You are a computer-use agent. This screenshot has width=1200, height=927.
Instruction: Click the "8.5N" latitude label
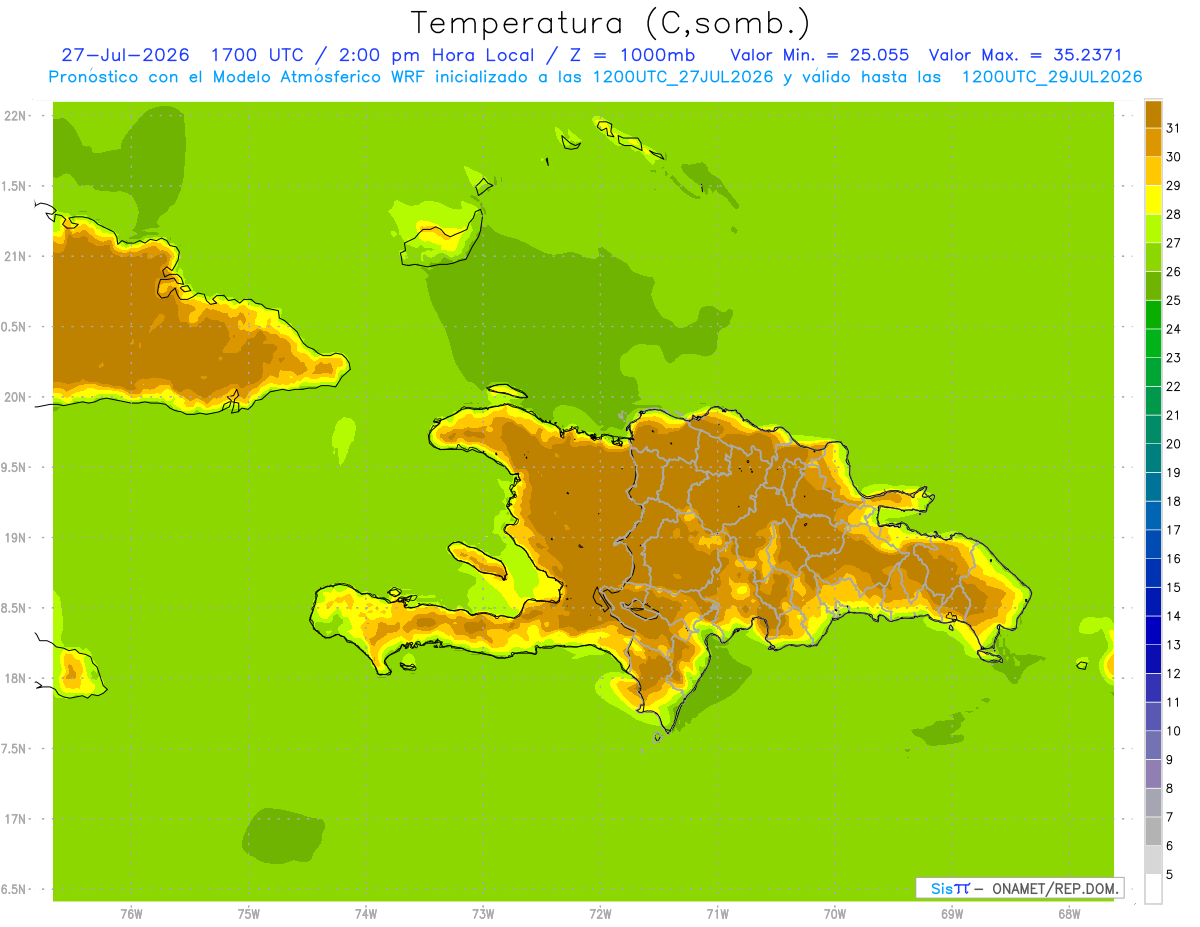click(14, 608)
